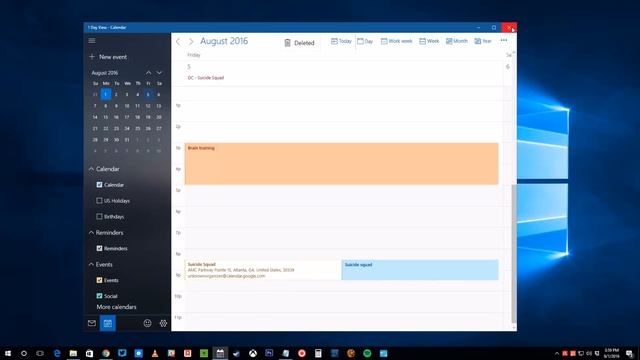Open Spotify from taskbar
Screen dimensions: 640x360
(367, 353)
